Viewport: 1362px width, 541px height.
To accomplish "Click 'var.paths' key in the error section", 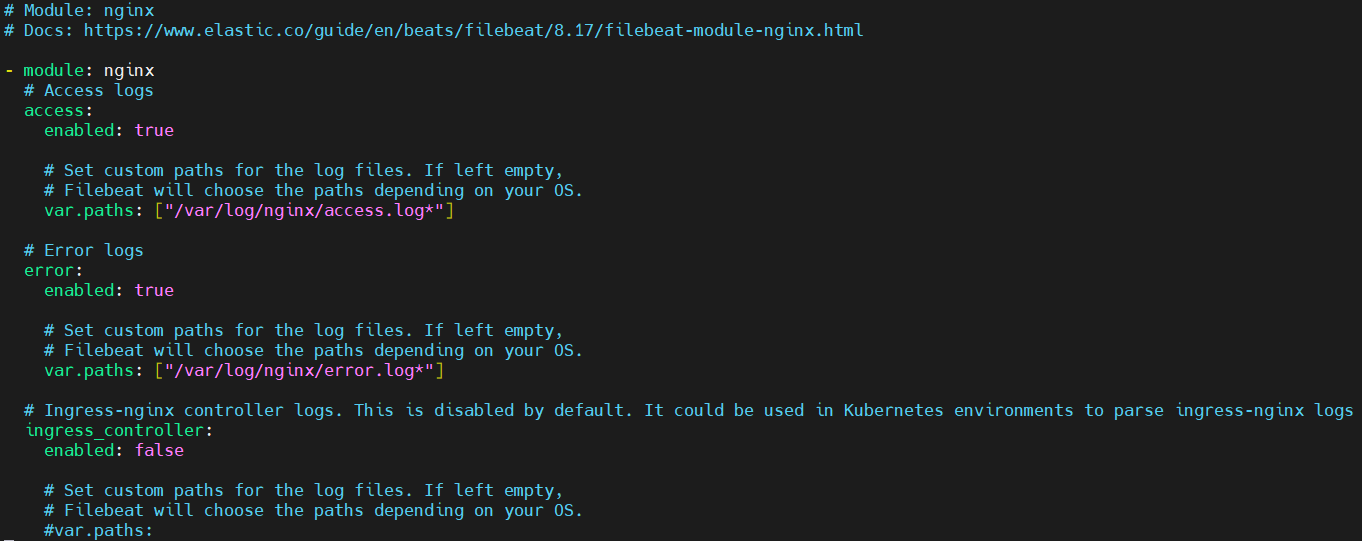I will click(88, 370).
